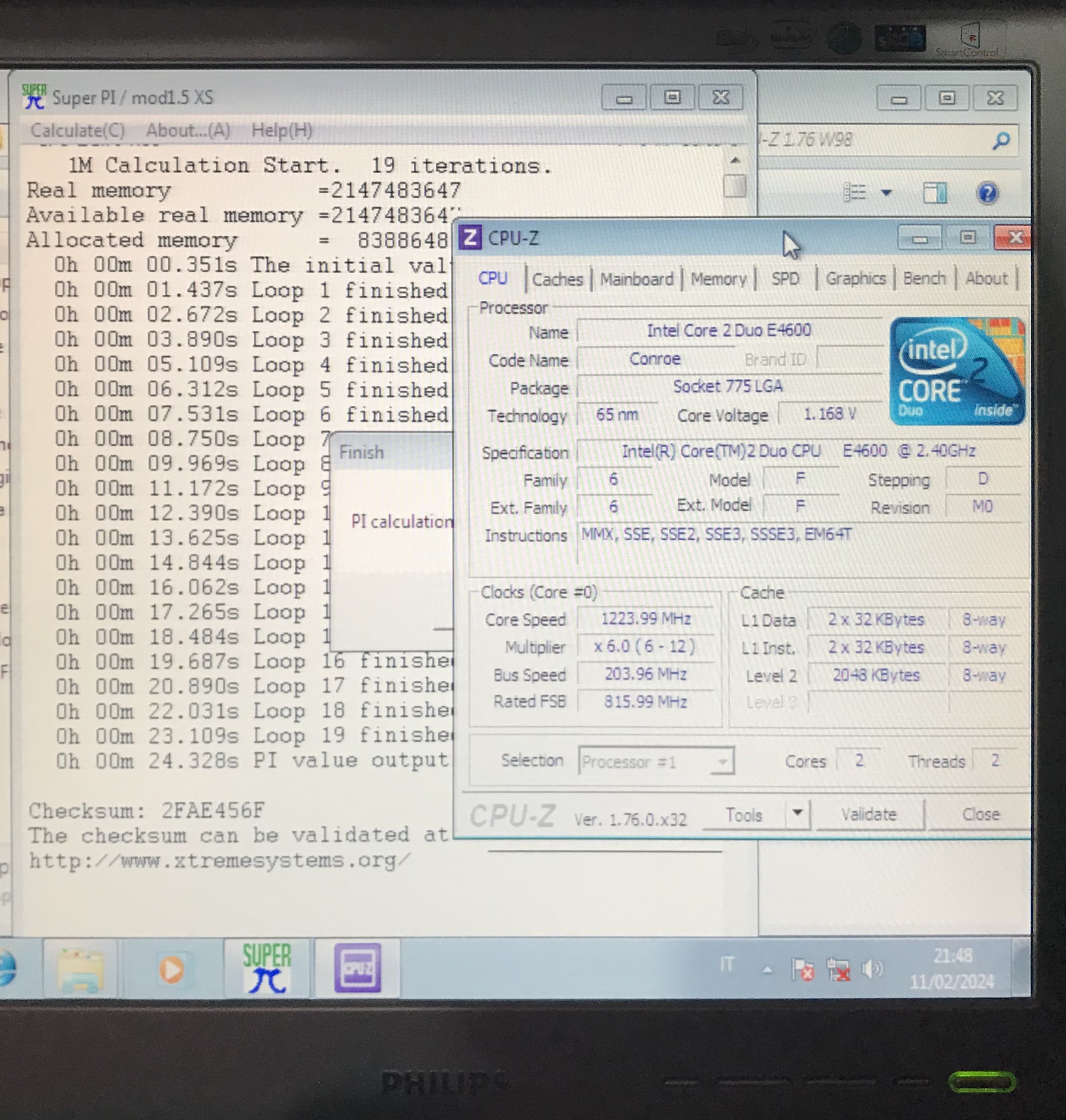Click the Action Center flag icon
The image size is (1066, 1120).
pyautogui.click(x=803, y=969)
